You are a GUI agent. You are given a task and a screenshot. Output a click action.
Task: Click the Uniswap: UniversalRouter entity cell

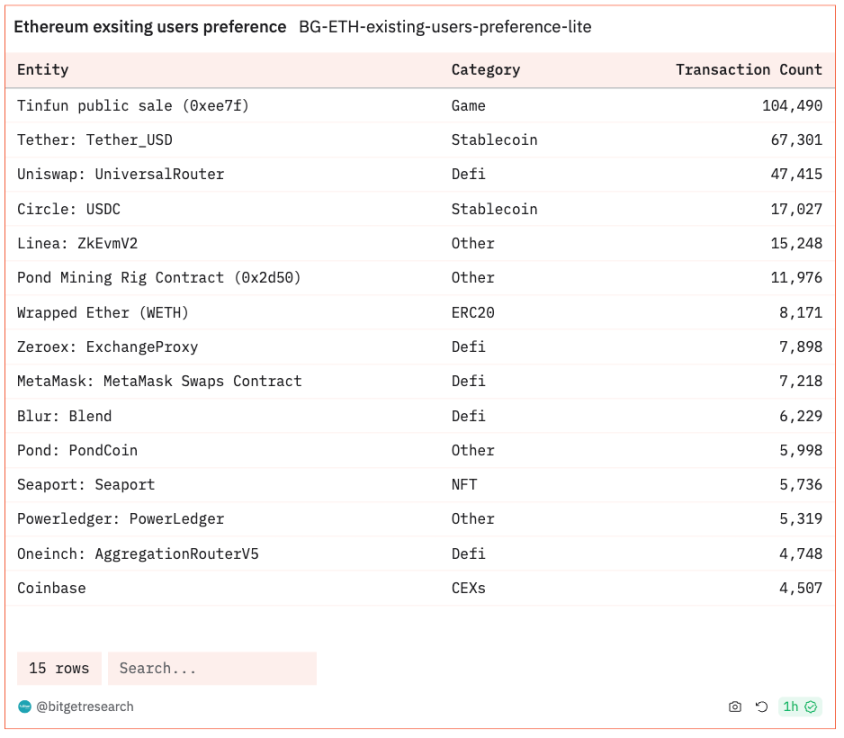tap(121, 174)
